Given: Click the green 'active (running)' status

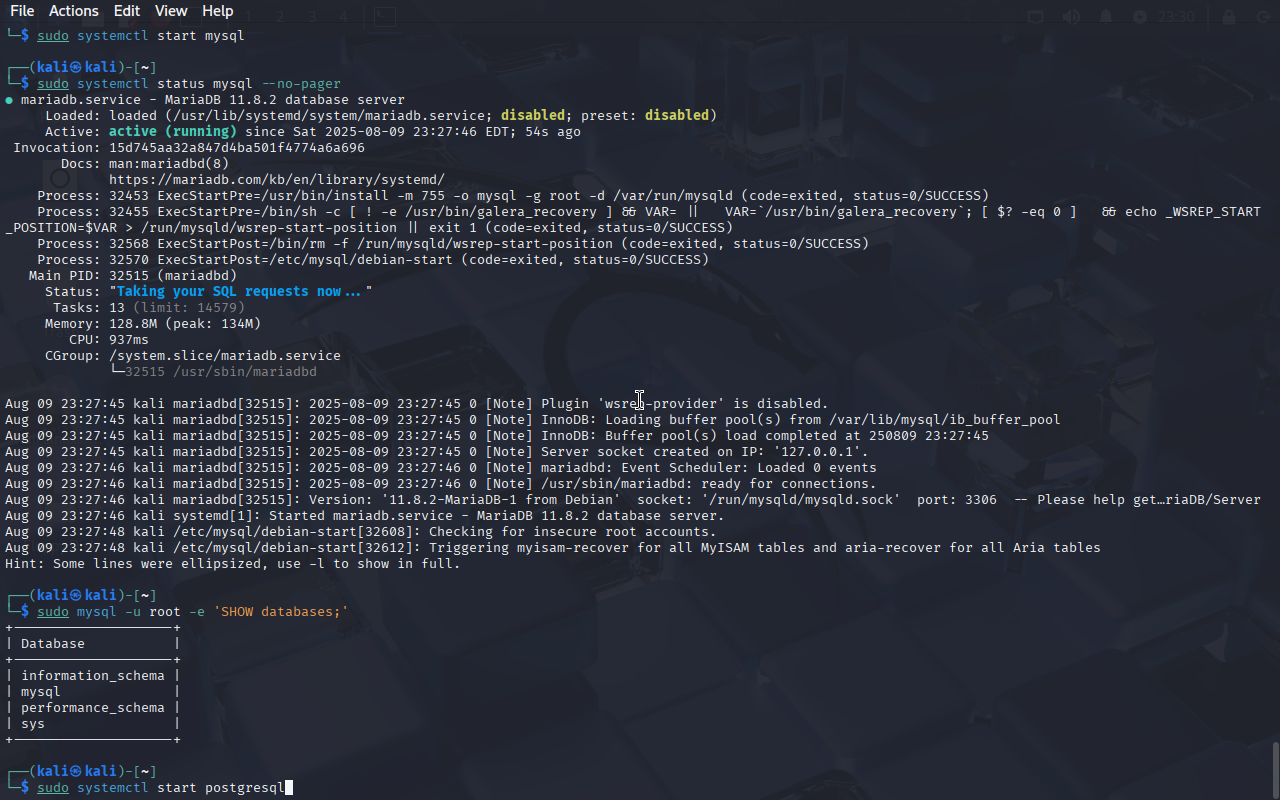Looking at the screenshot, I should tap(173, 132).
